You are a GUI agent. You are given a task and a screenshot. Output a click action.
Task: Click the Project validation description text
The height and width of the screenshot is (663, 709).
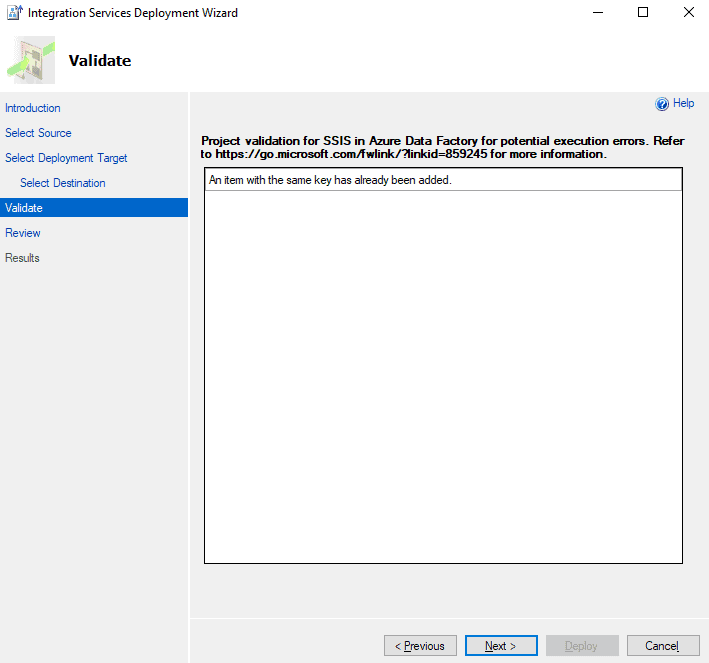(442, 147)
